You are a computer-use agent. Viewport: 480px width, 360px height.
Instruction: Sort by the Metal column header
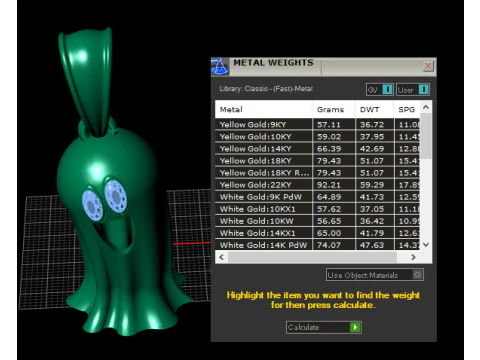coord(264,109)
